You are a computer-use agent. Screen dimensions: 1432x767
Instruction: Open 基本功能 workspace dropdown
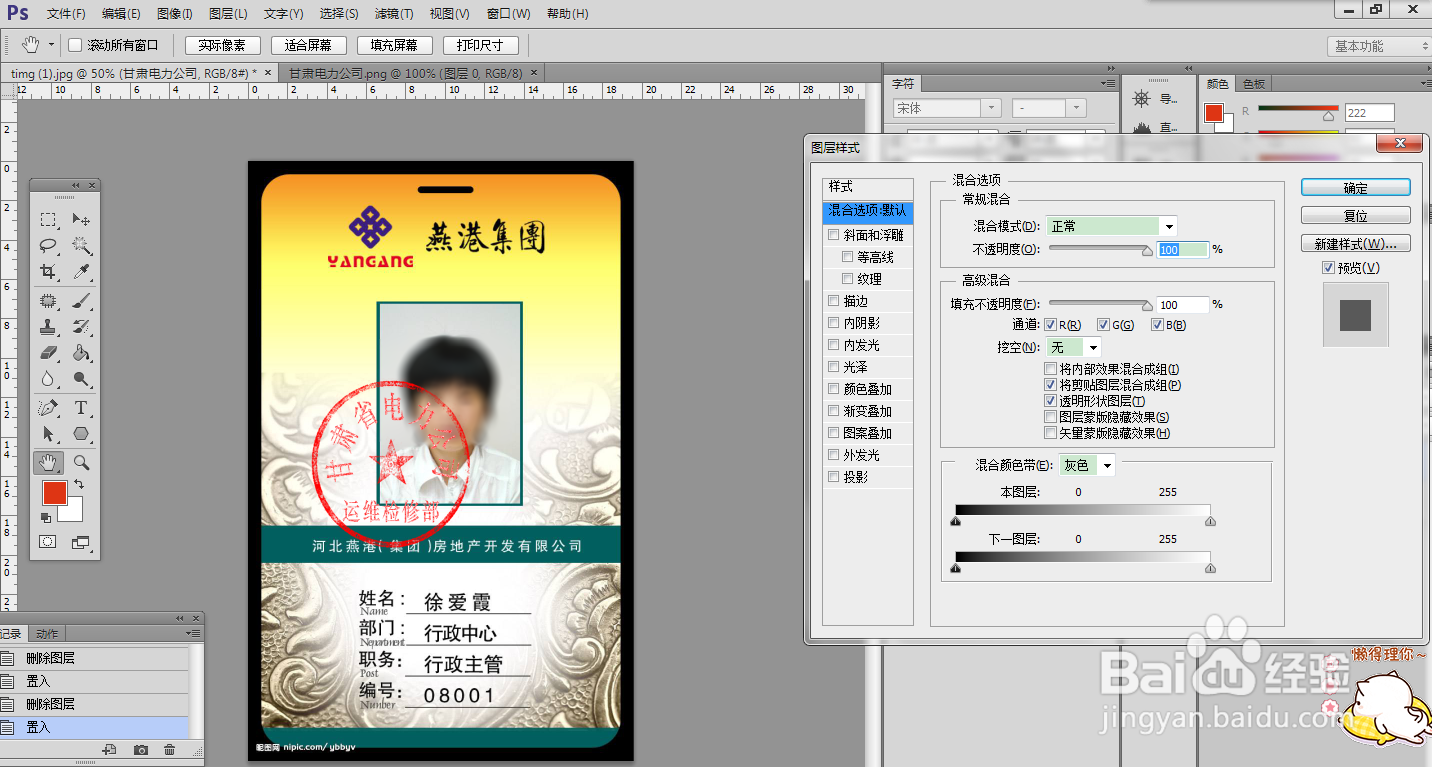[1380, 46]
